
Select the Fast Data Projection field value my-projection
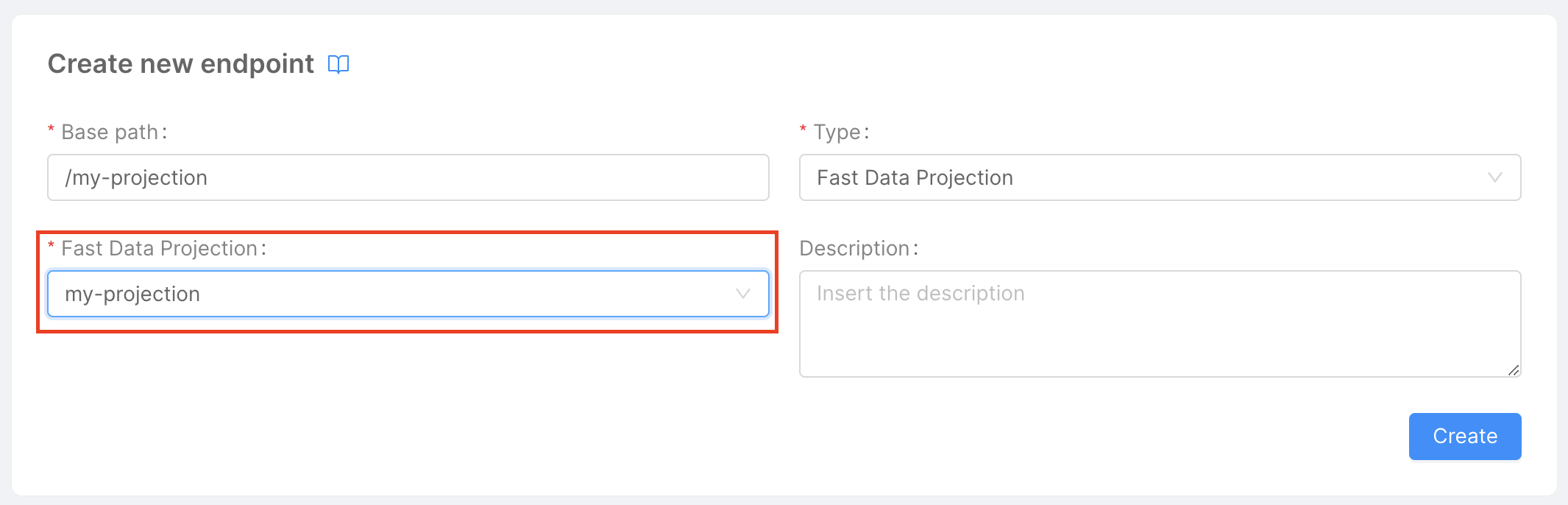[x=131, y=294]
